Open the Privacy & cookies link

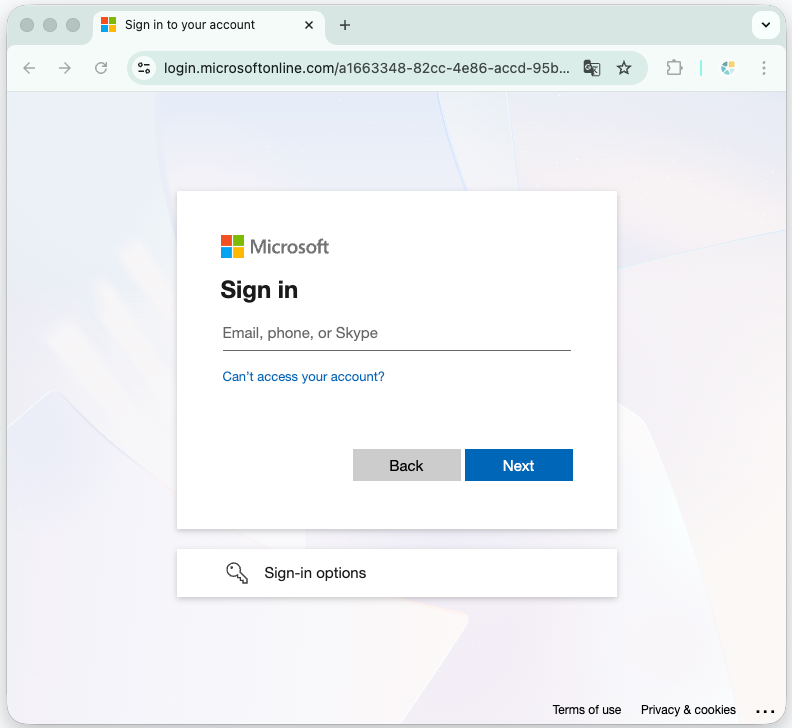coord(688,710)
